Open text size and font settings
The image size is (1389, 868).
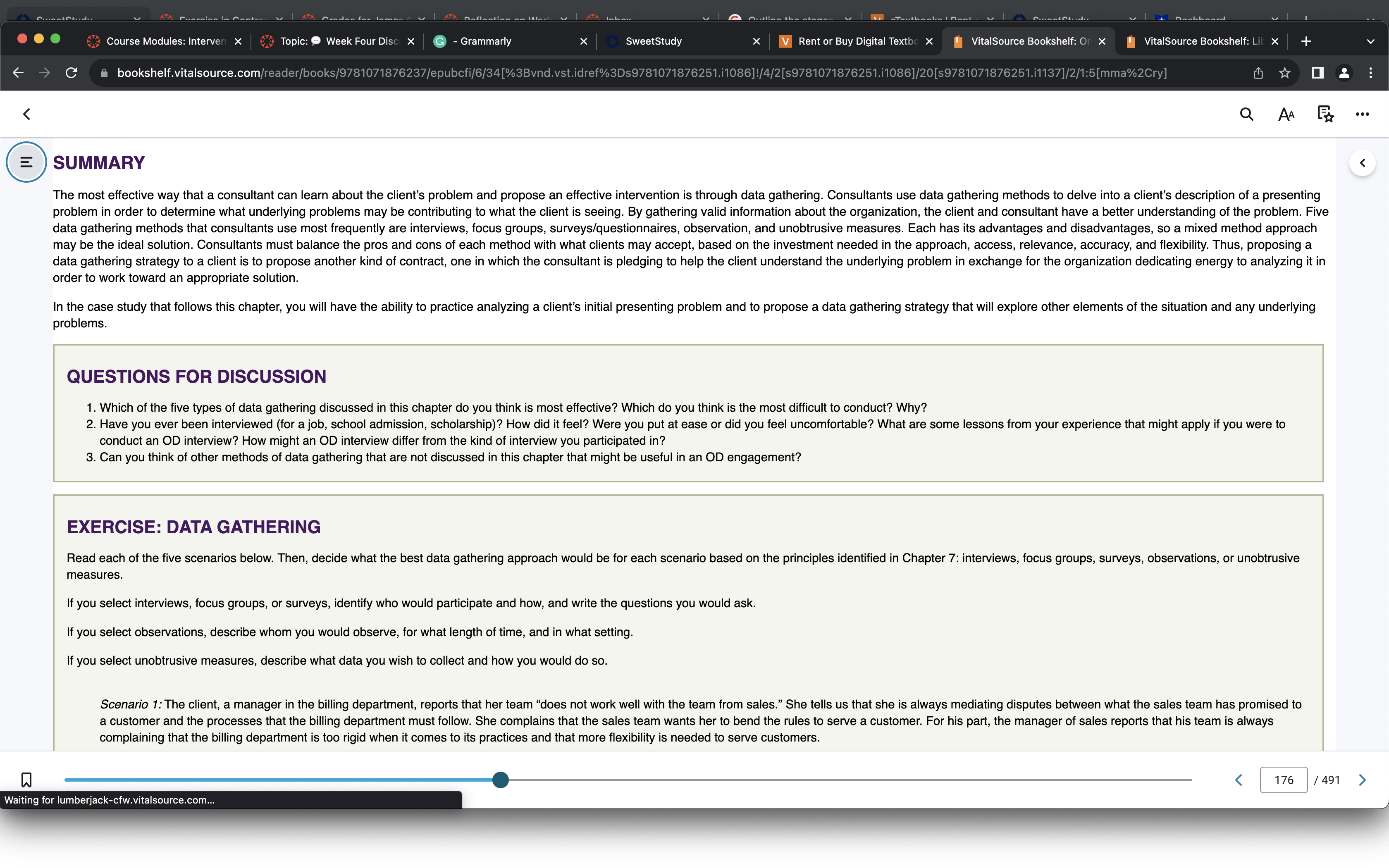1286,114
